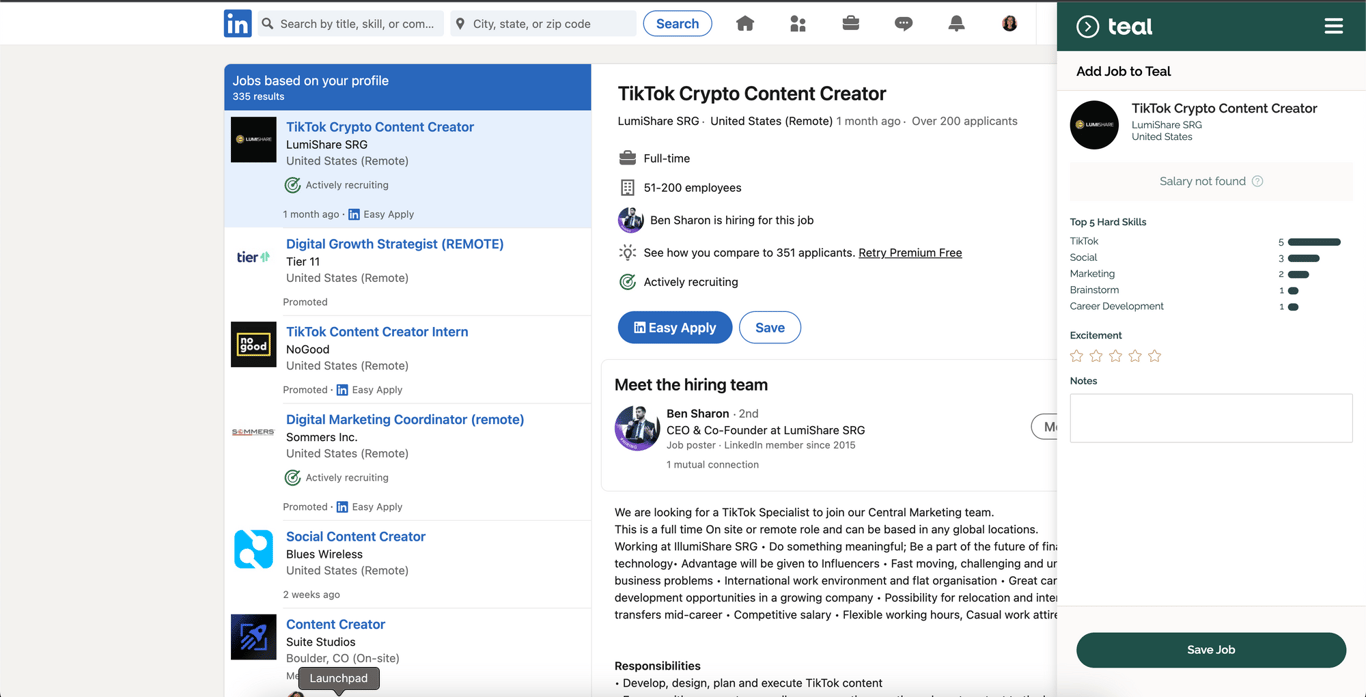The image size is (1366, 697).
Task: Click the Launchpad tooltip label
Action: (338, 678)
